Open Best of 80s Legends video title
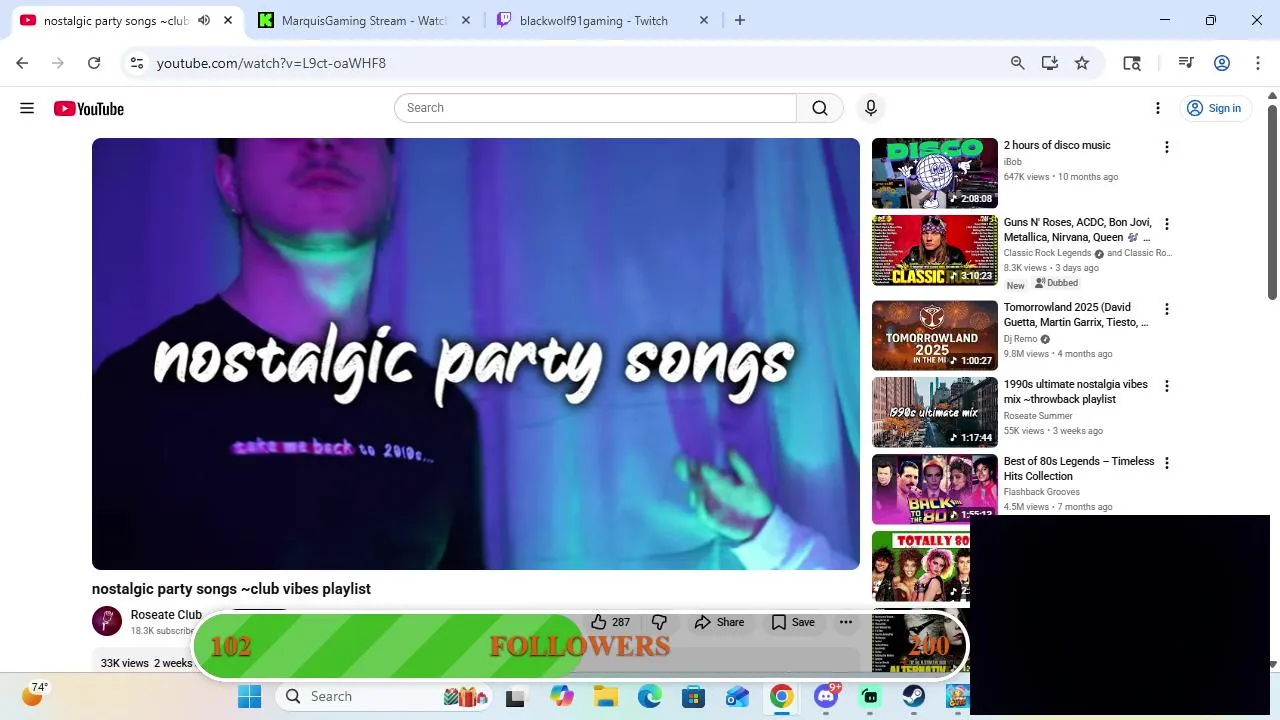Screen dimensions: 1280x720 tap(1079, 469)
